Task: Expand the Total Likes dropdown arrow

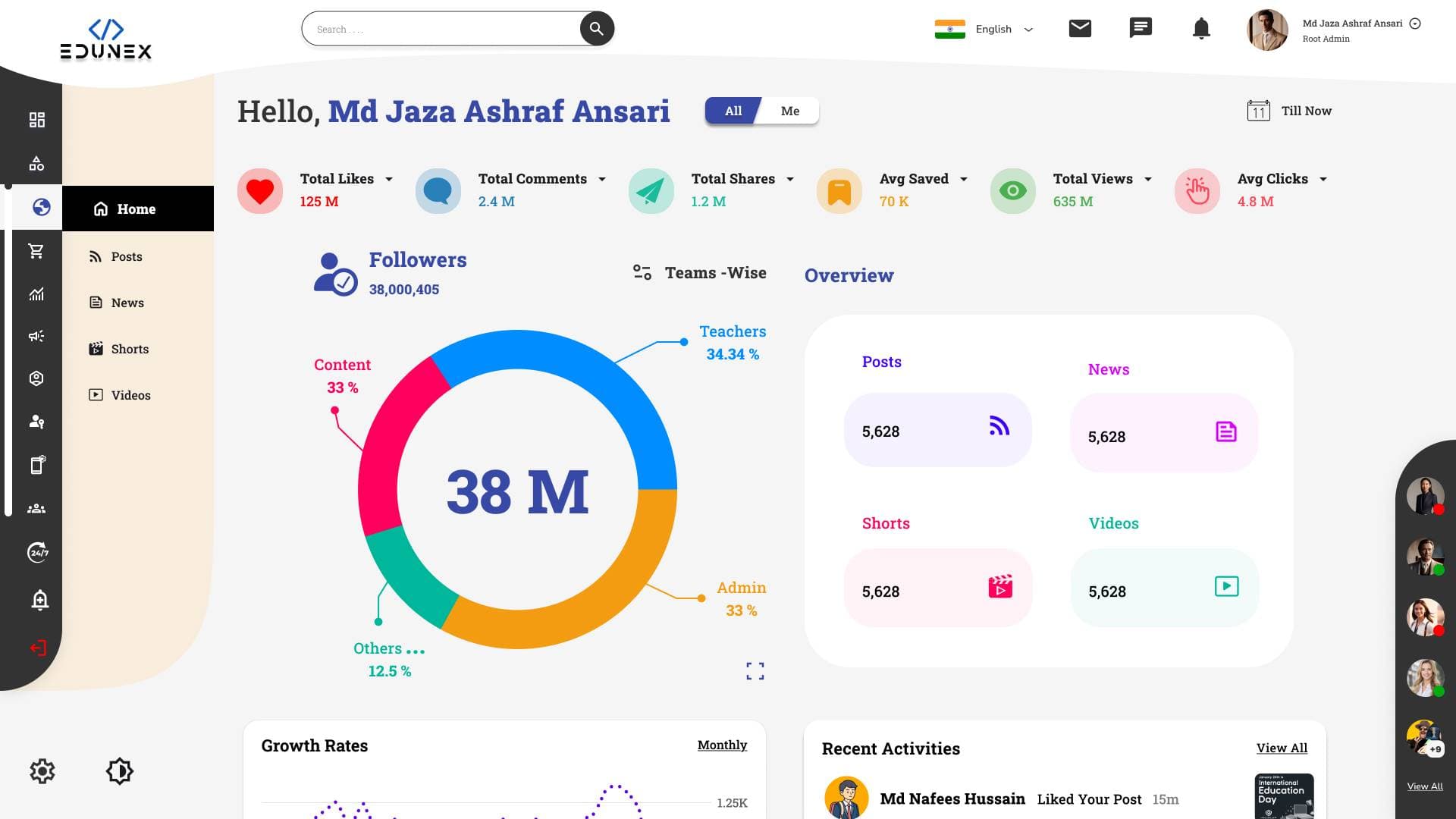Action: click(x=389, y=179)
